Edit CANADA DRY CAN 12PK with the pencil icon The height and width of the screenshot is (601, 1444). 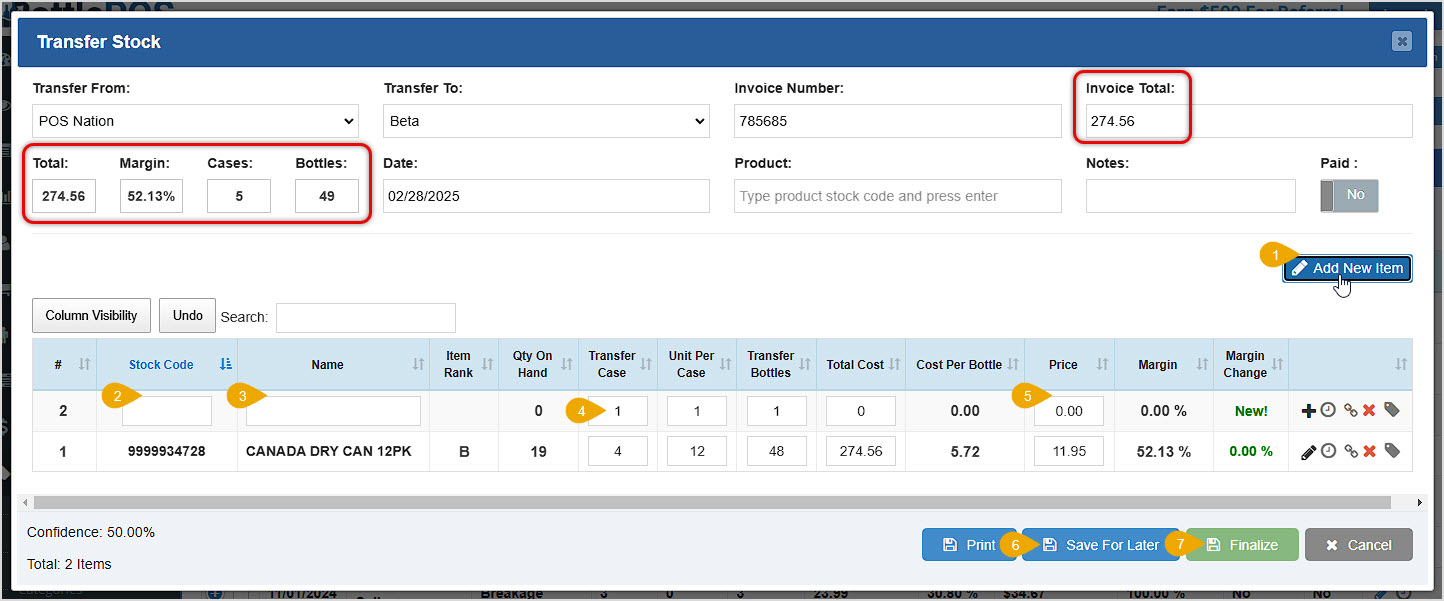(1308, 451)
